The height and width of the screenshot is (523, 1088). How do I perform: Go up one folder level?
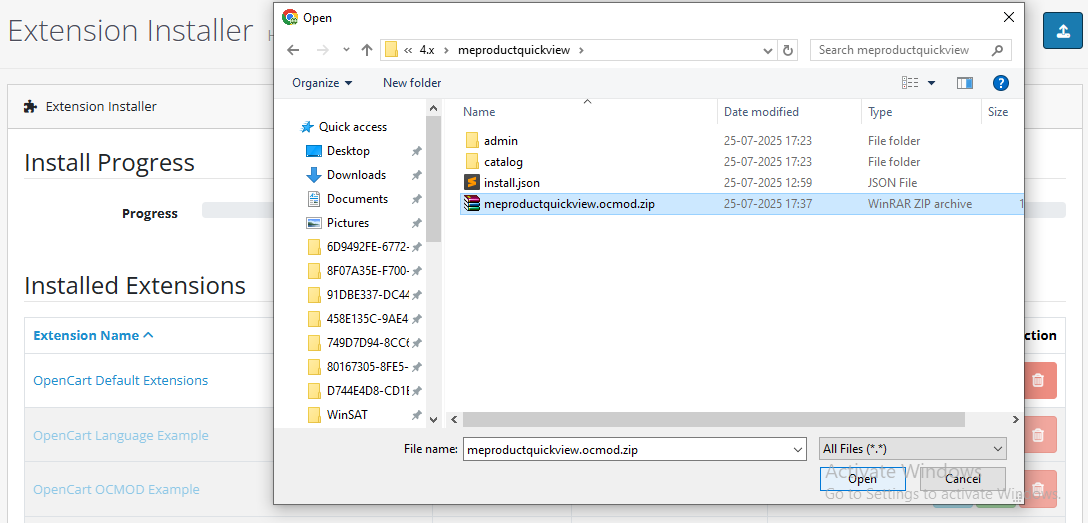point(367,50)
